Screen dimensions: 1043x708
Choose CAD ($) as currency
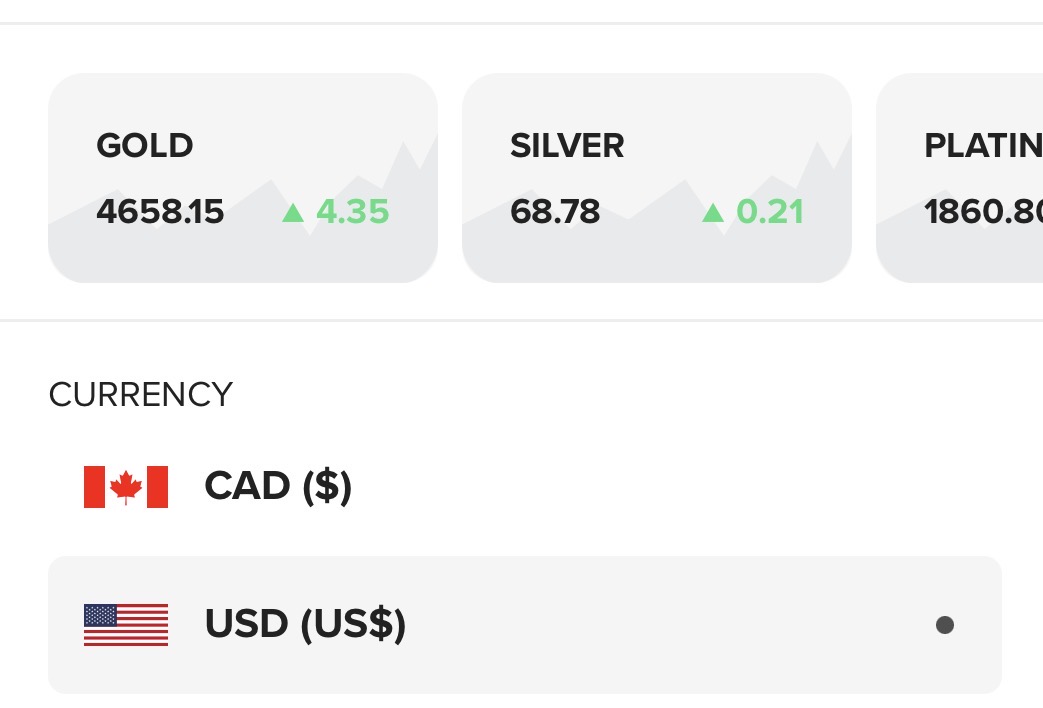click(278, 486)
